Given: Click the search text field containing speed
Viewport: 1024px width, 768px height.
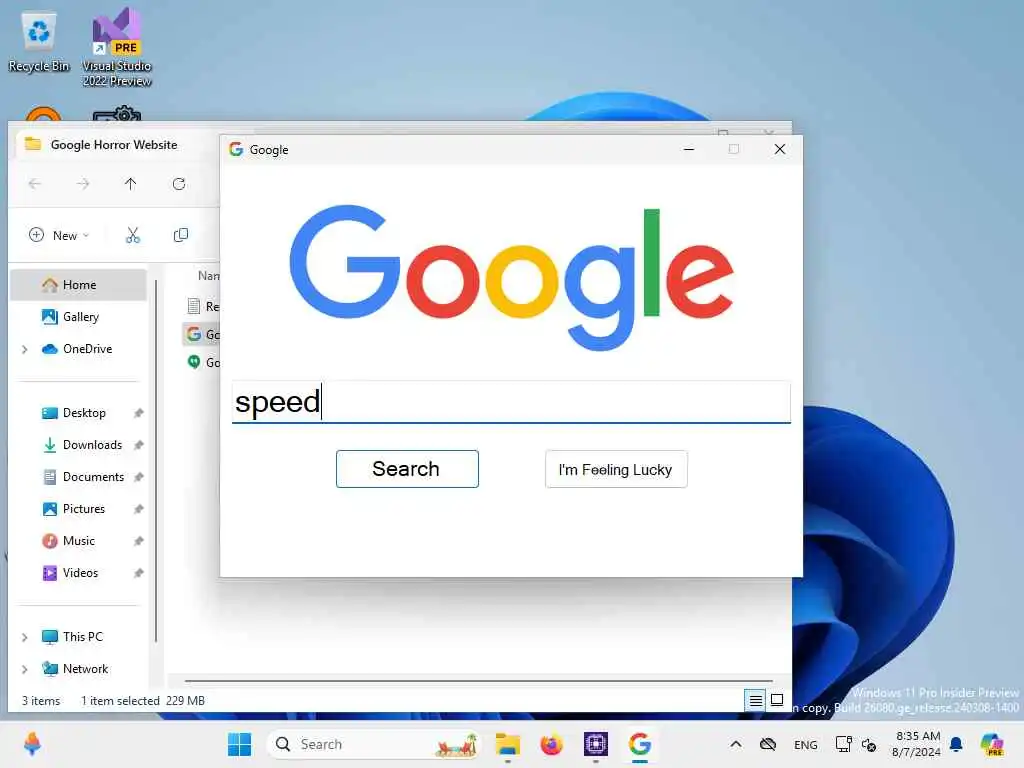Looking at the screenshot, I should coord(511,402).
